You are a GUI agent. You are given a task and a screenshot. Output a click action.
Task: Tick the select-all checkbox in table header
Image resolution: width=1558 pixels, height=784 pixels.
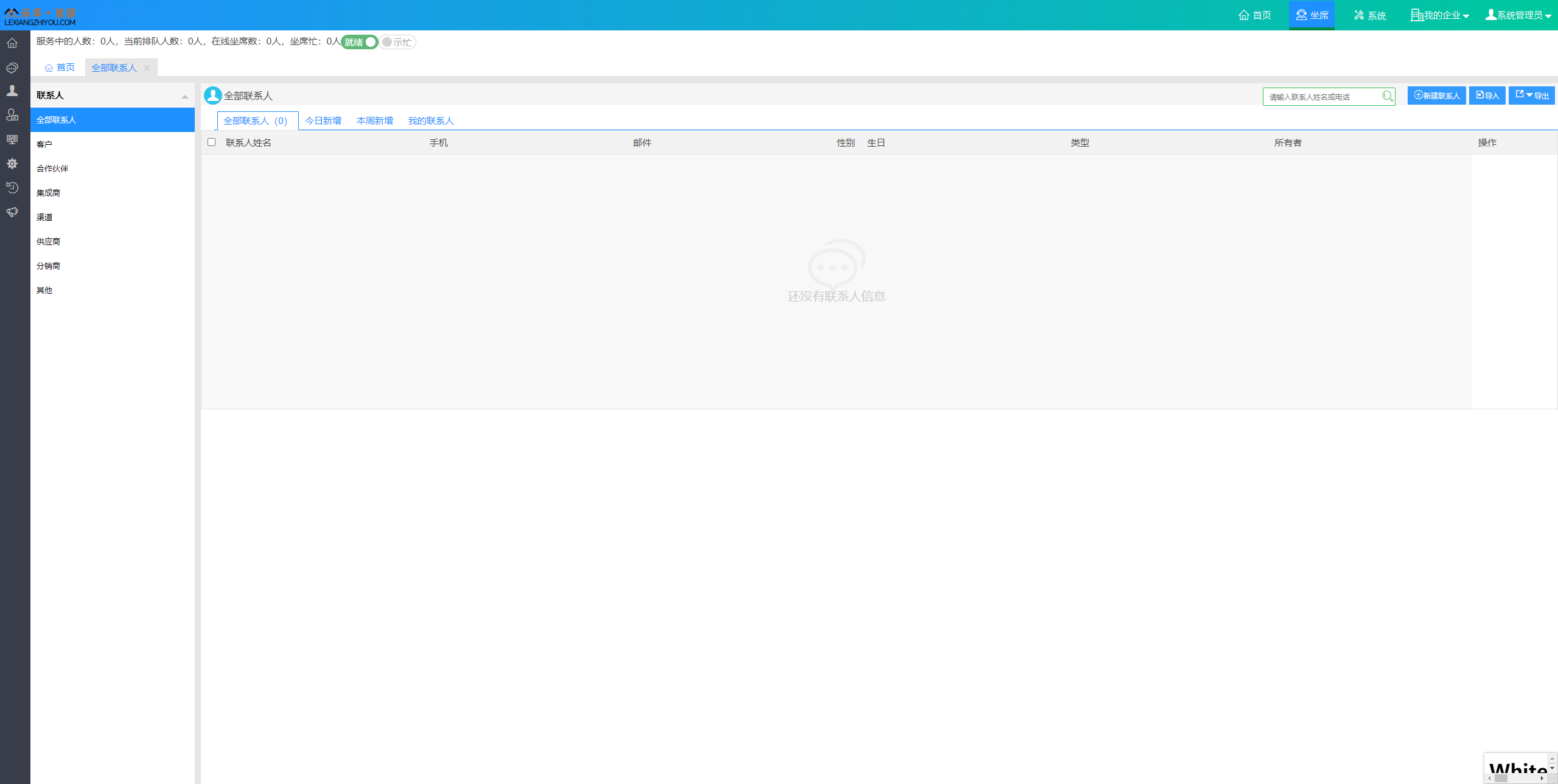tap(212, 142)
